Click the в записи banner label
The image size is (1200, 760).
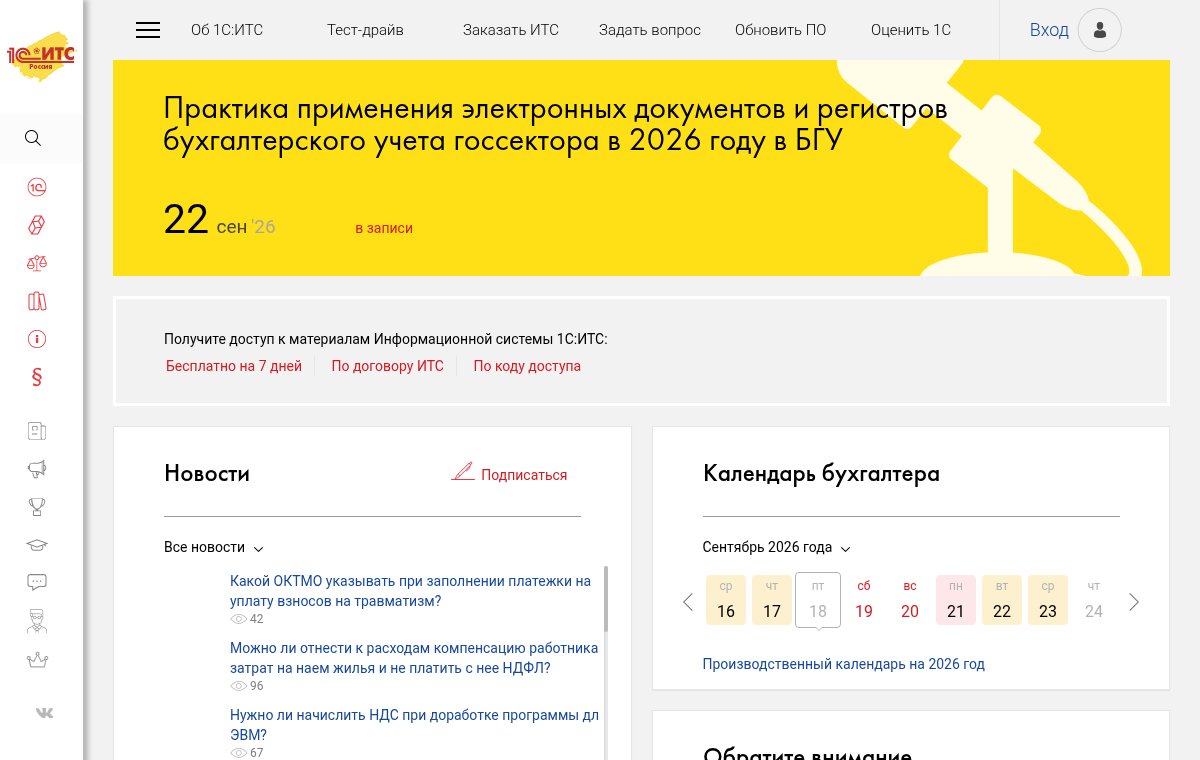tap(384, 228)
